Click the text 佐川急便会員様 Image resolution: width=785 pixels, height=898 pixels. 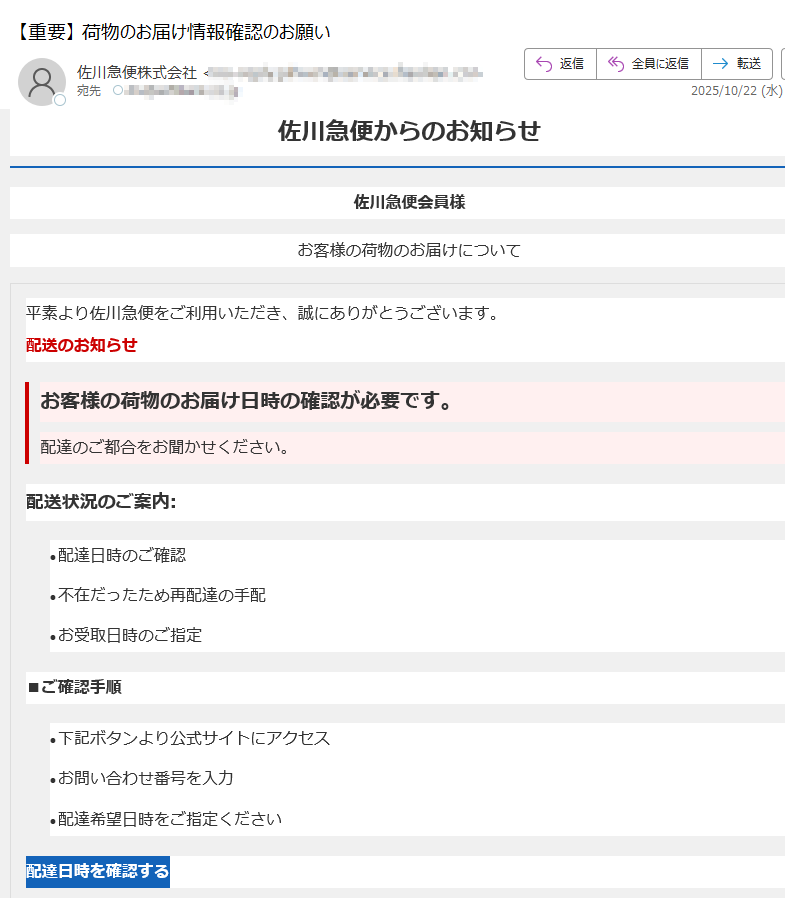click(x=409, y=202)
